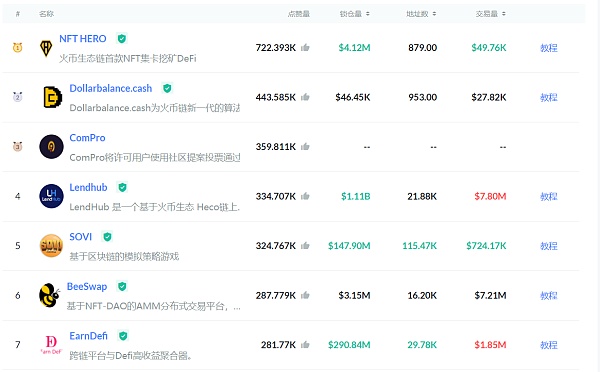Click thumbs-up icon in ComPro row

pyautogui.click(x=305, y=147)
